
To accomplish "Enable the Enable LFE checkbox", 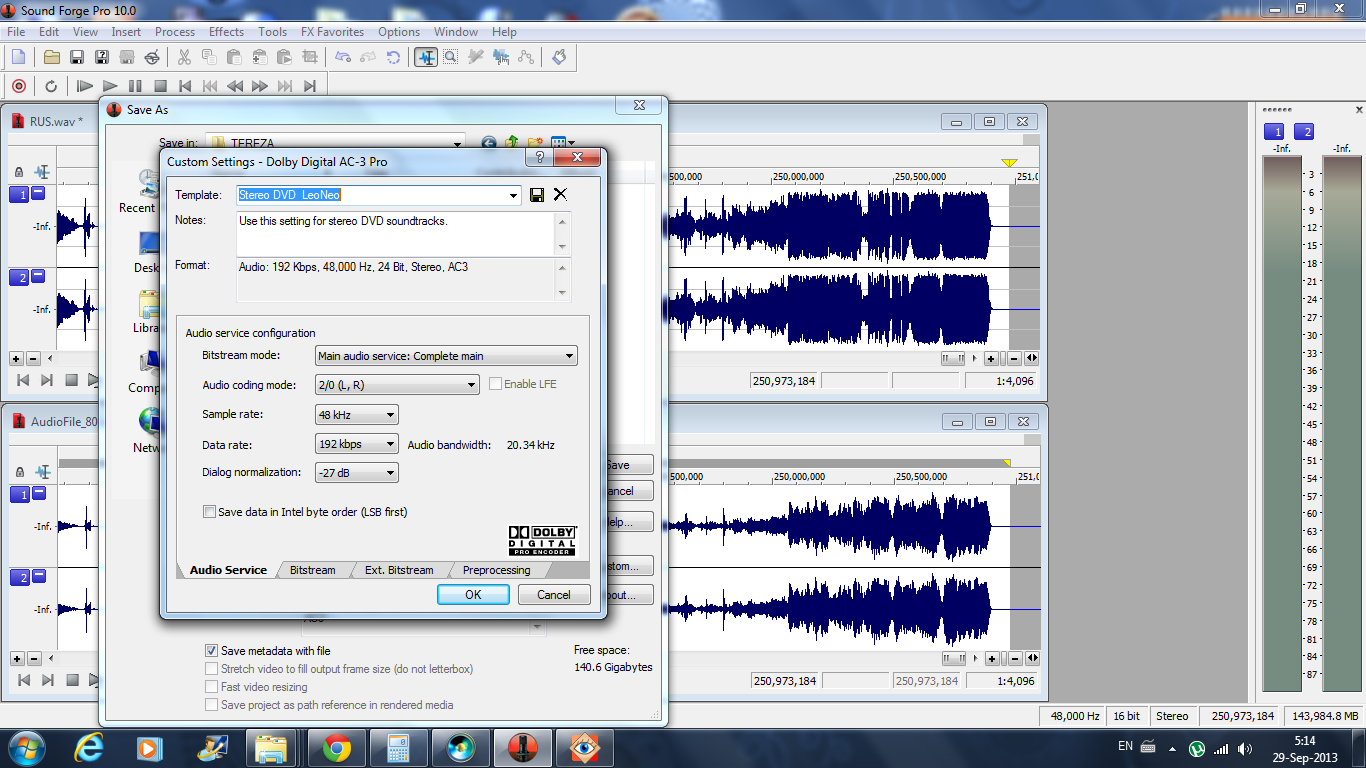I will (x=496, y=384).
